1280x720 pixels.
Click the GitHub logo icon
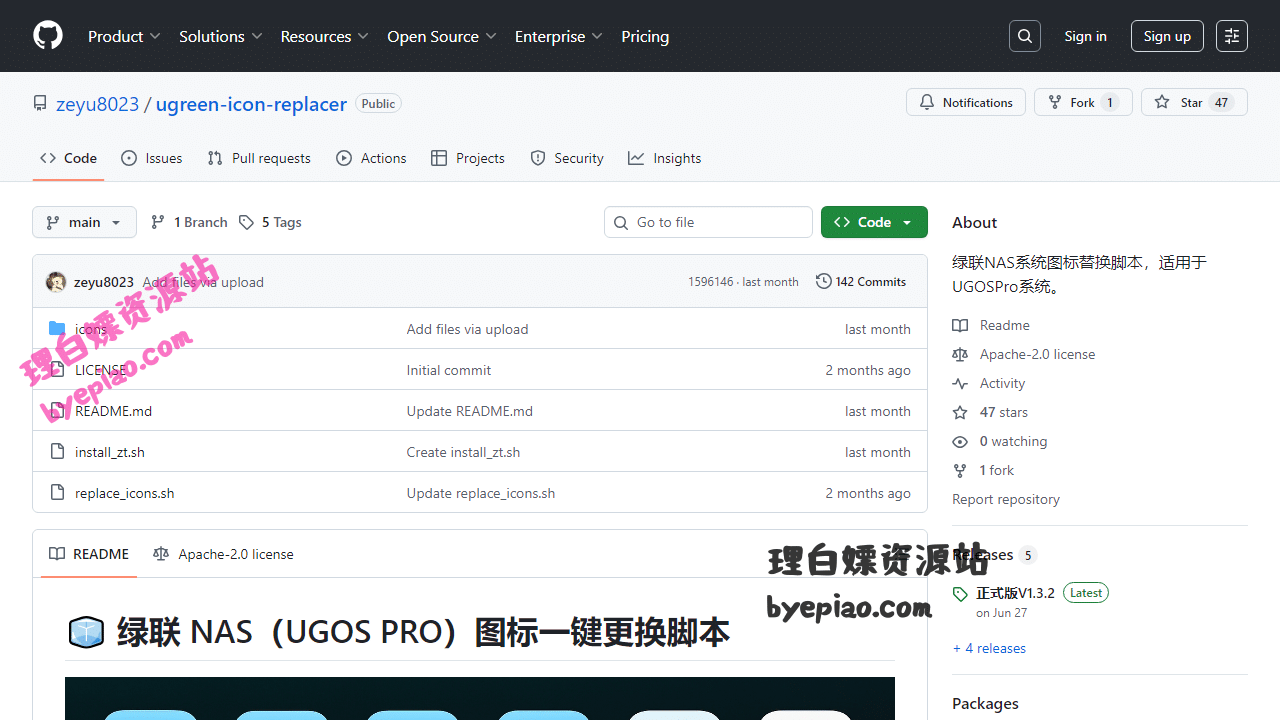coord(48,36)
